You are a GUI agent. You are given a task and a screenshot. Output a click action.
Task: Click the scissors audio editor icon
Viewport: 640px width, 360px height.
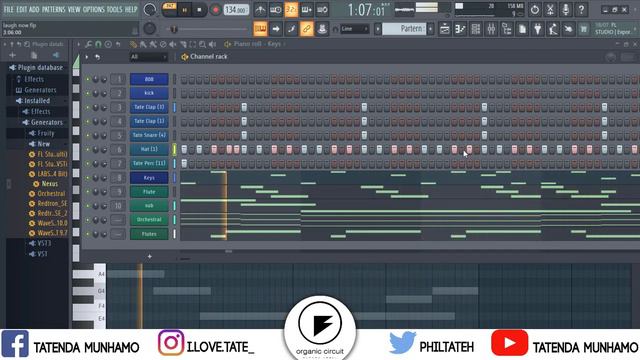click(550, 9)
